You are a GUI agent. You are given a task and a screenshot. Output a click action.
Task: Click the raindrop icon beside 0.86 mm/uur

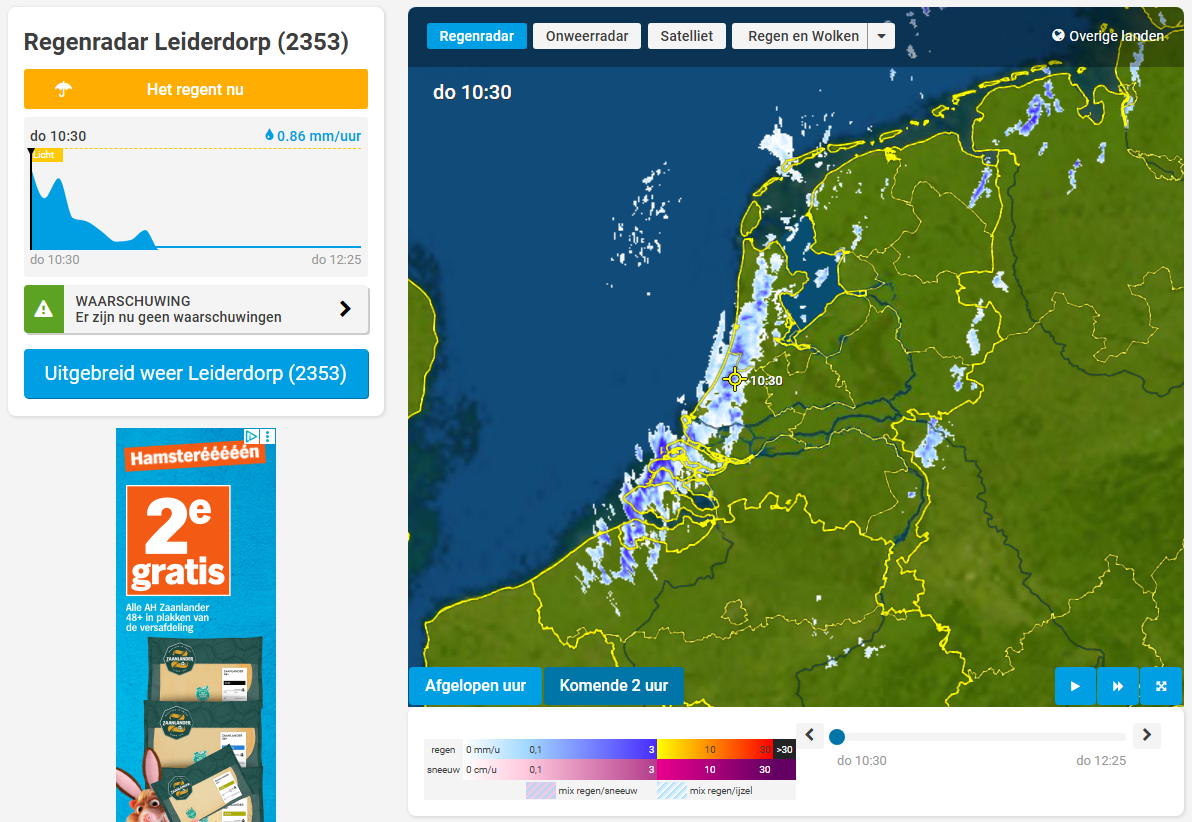coord(269,135)
